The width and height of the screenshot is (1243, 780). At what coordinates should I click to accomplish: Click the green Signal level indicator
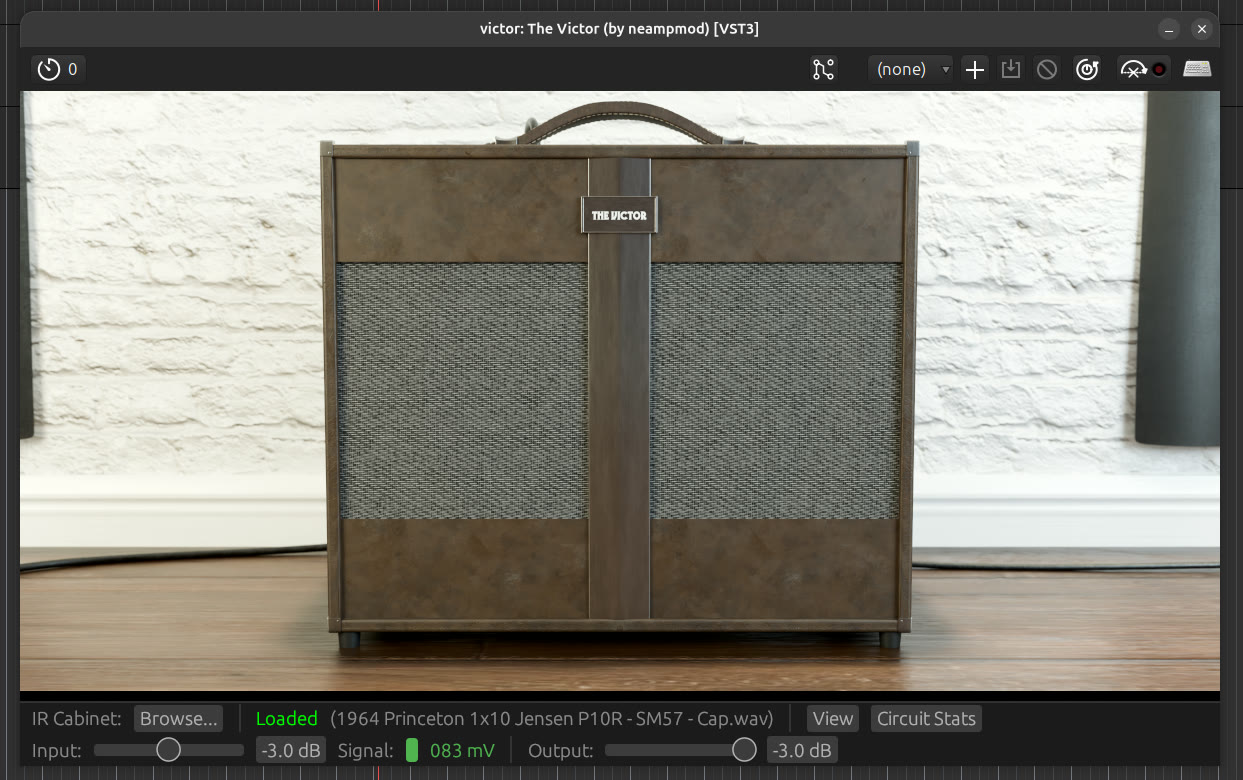pos(412,750)
